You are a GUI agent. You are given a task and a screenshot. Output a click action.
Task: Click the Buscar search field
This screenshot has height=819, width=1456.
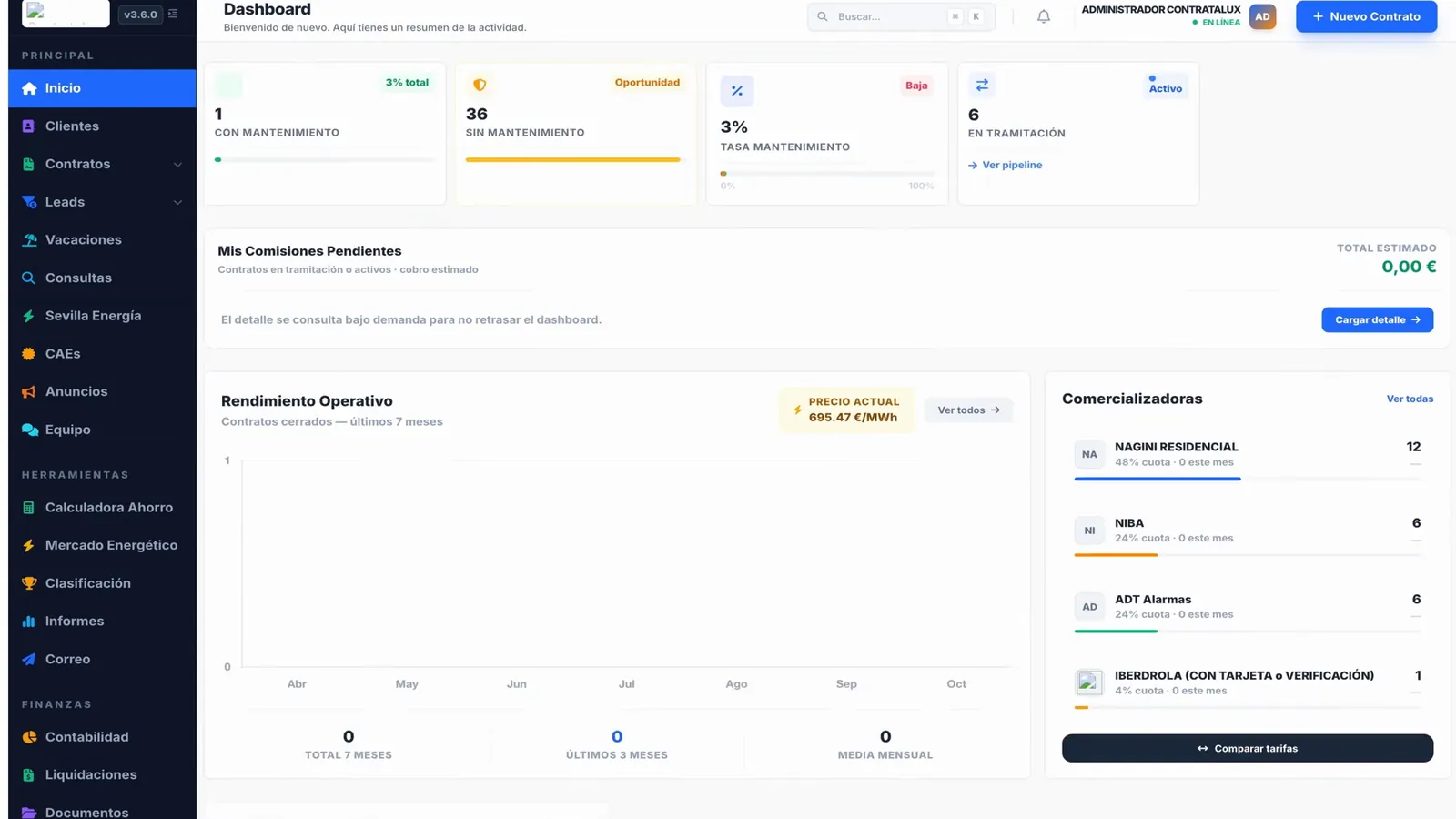(x=901, y=16)
